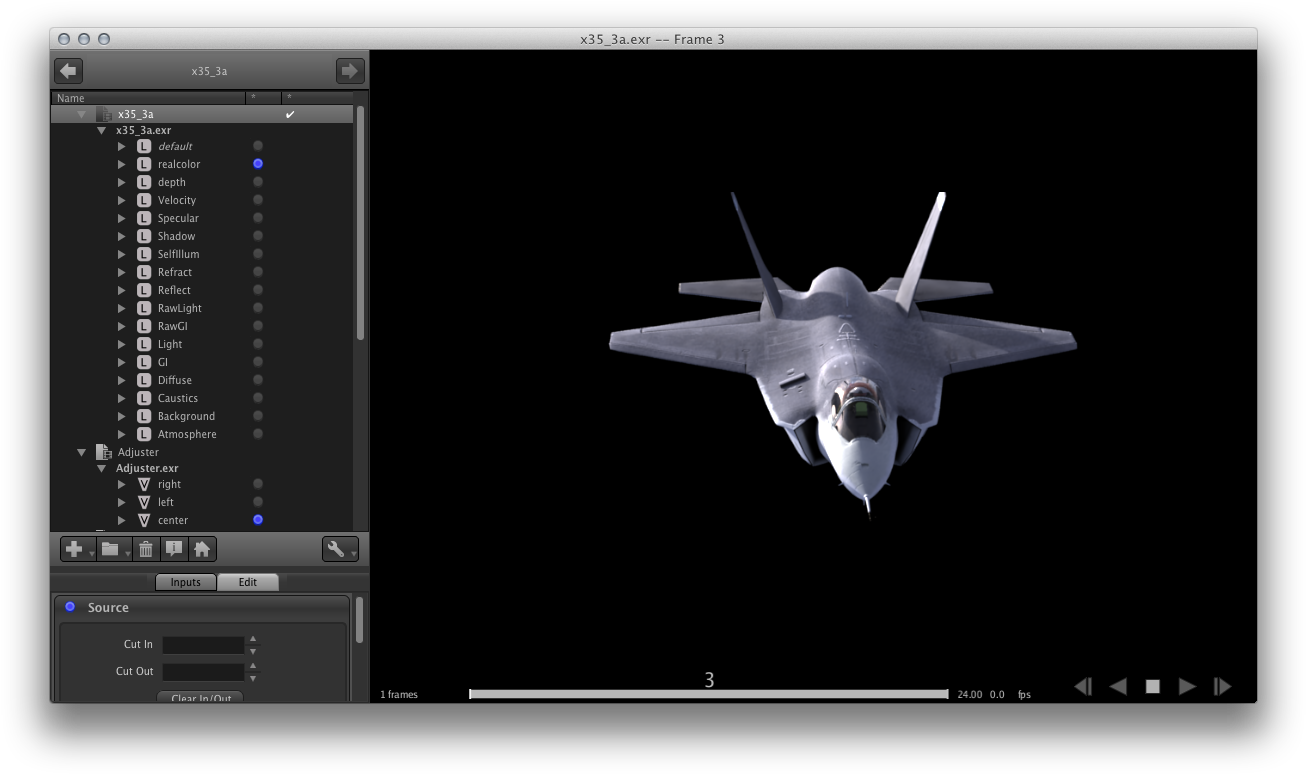Click the V view icon beside center
1306x774 pixels.
click(x=144, y=520)
